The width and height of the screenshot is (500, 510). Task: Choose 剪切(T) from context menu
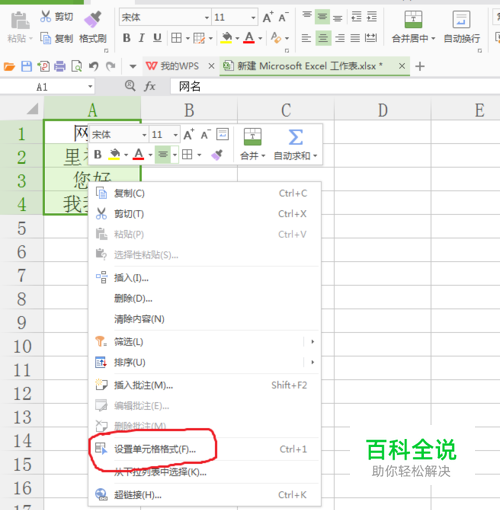[205, 214]
